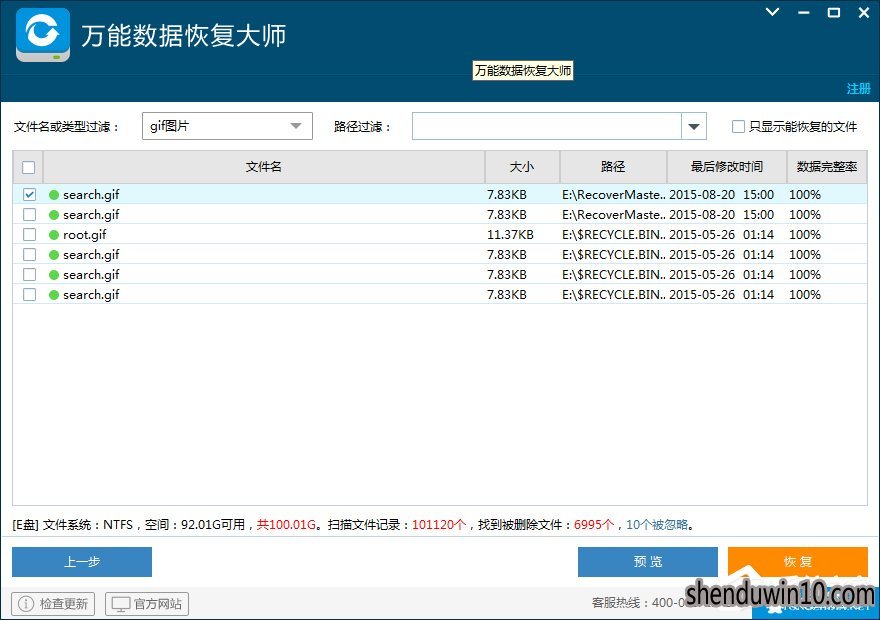
Task: Check the last search.gif row checkbox
Action: tap(29, 295)
